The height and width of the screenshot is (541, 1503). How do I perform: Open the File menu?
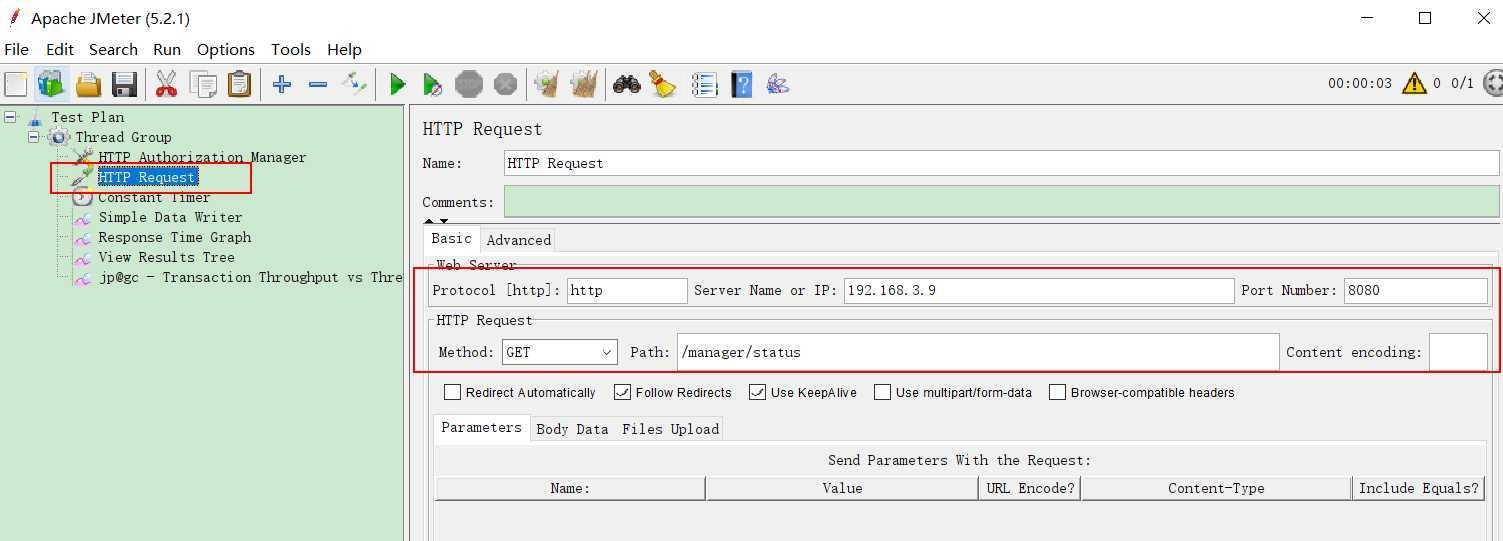pos(17,49)
